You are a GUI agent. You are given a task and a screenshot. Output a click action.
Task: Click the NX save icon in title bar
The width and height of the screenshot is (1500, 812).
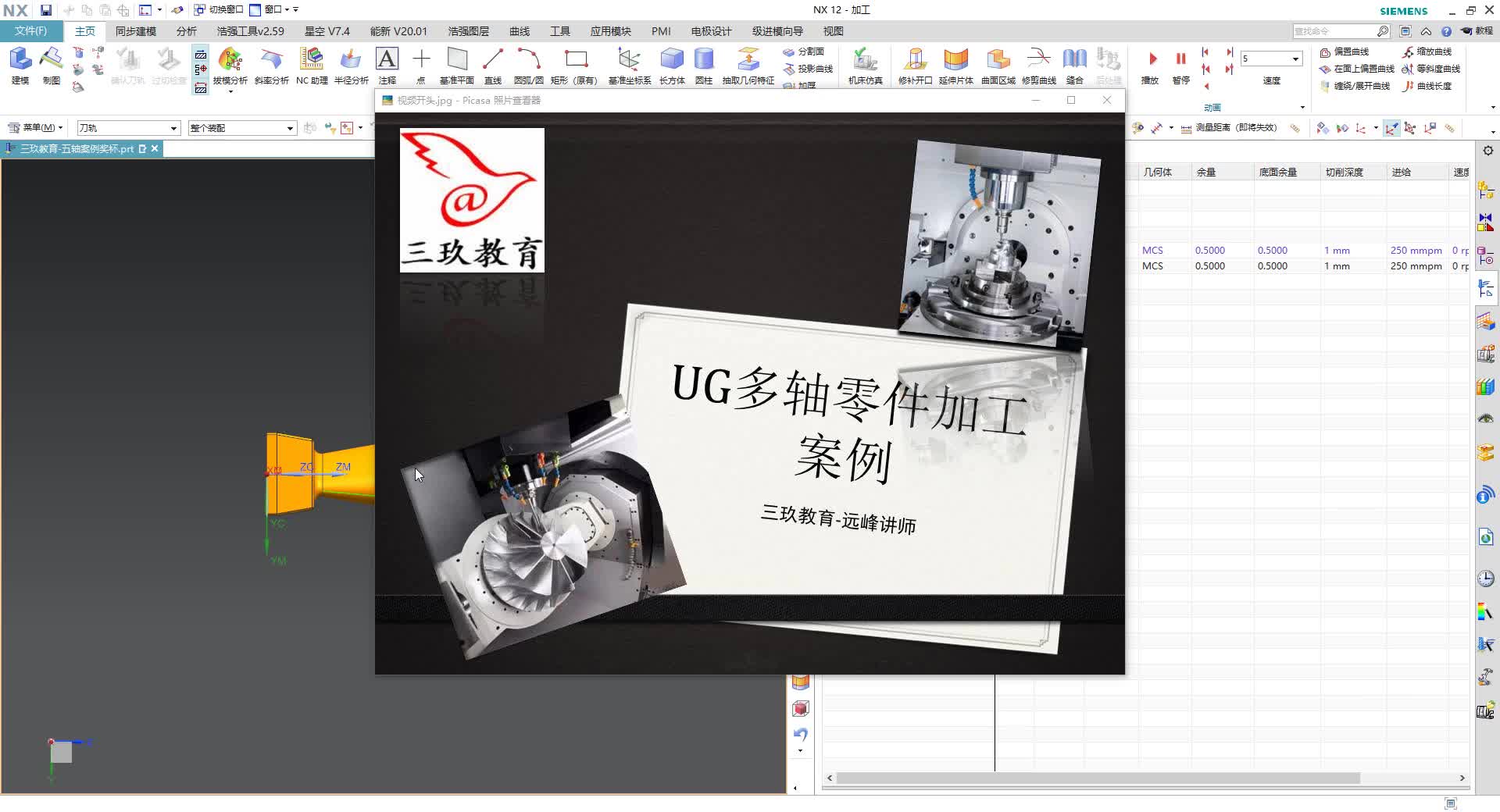46,10
